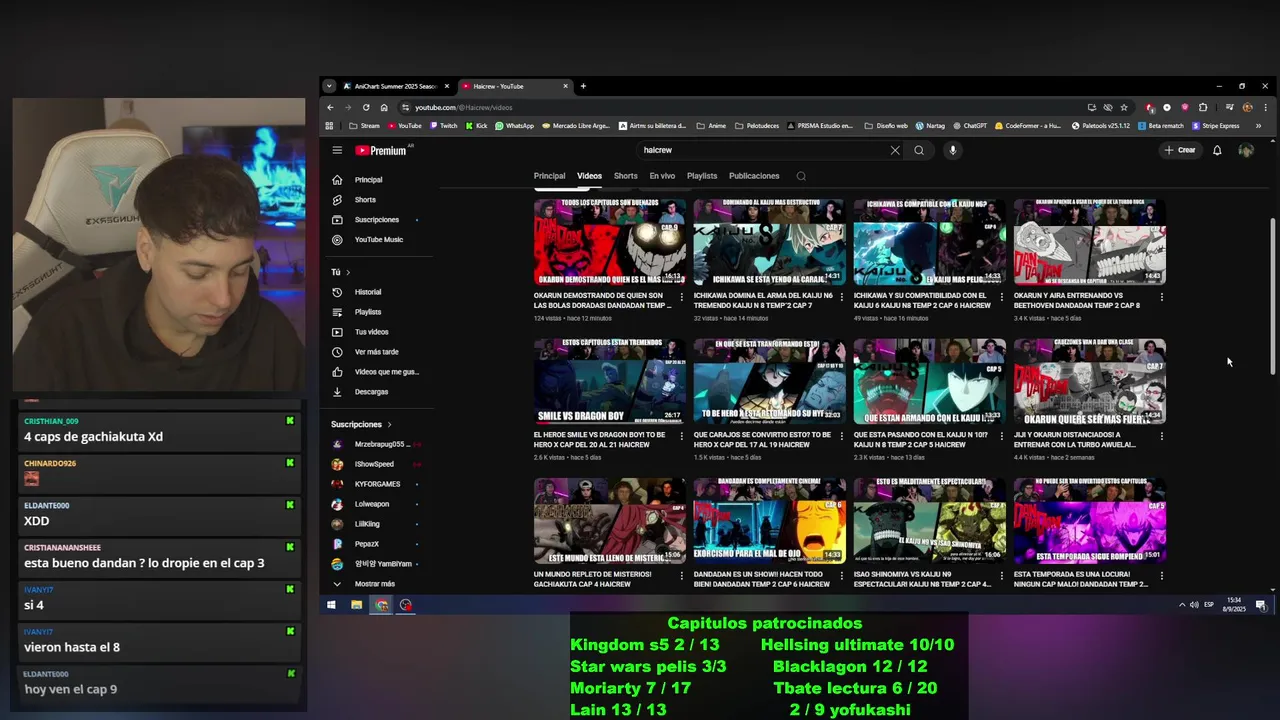This screenshot has width=1280, height=720.
Task: Open a new browser tab with plus
Action: (x=583, y=86)
